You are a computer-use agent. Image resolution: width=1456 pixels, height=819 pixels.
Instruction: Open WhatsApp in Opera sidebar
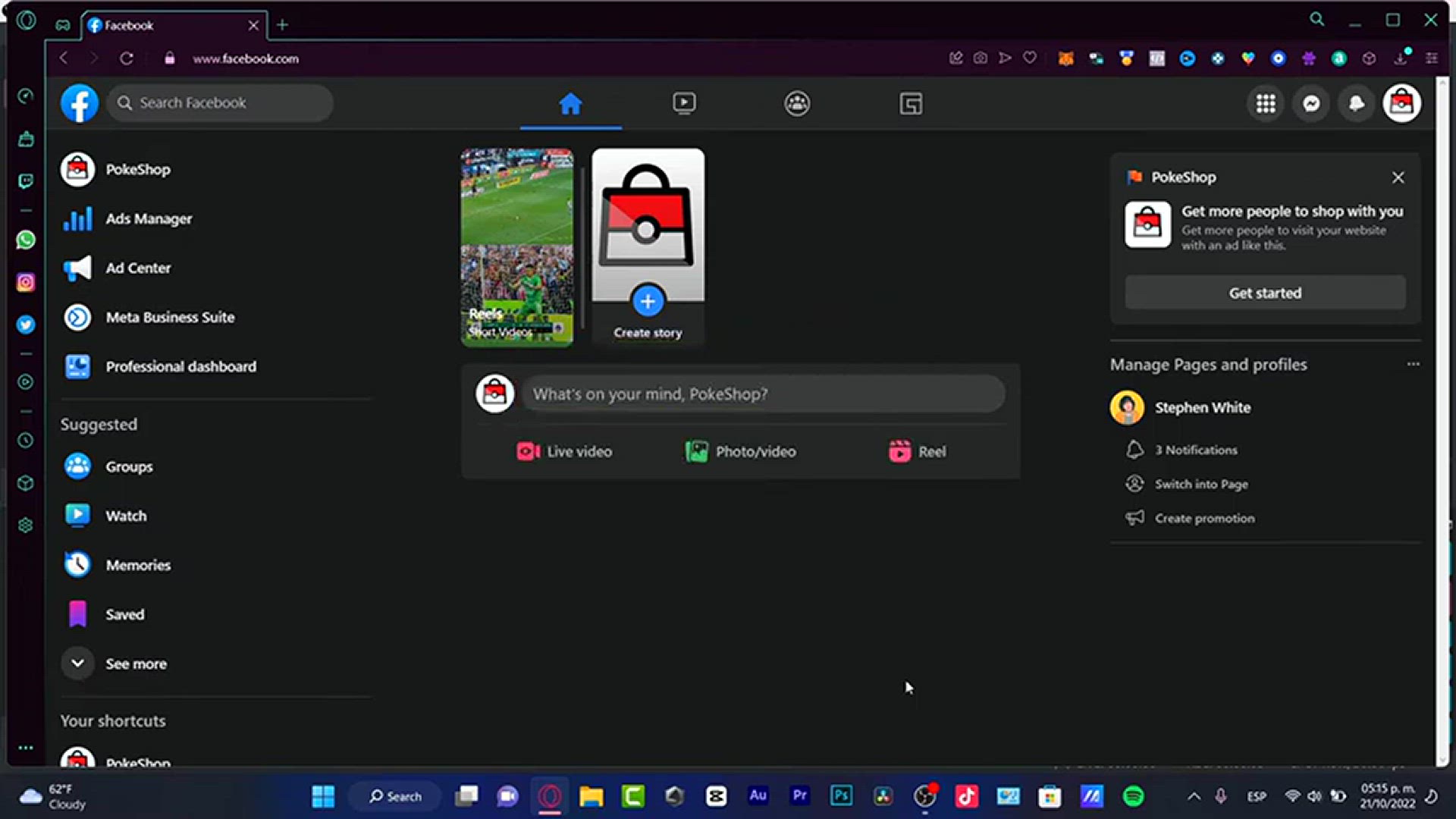(x=26, y=240)
